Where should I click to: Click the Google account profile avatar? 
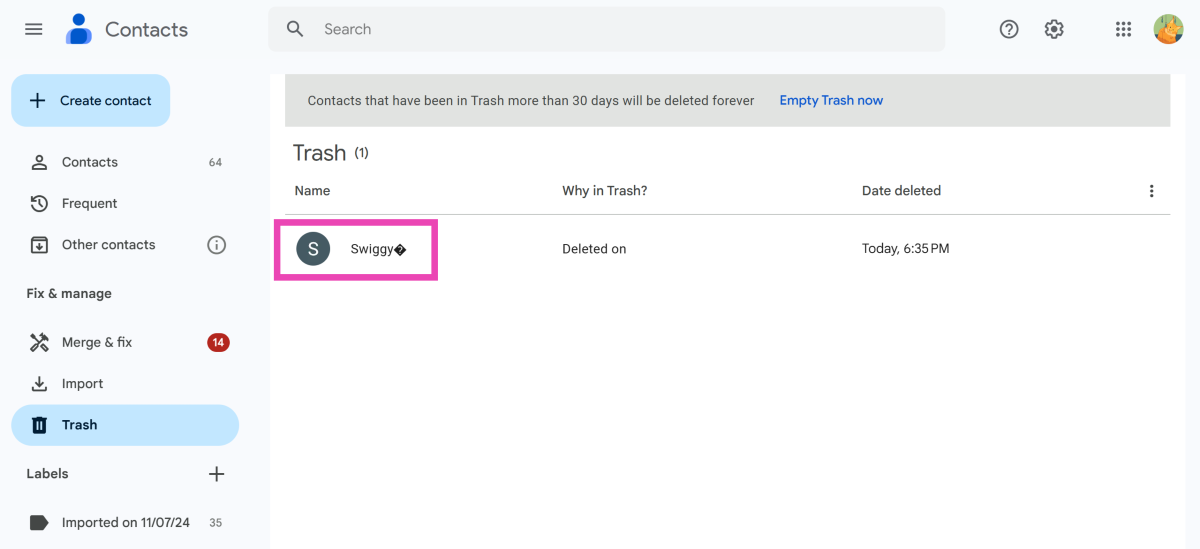pos(1168,29)
